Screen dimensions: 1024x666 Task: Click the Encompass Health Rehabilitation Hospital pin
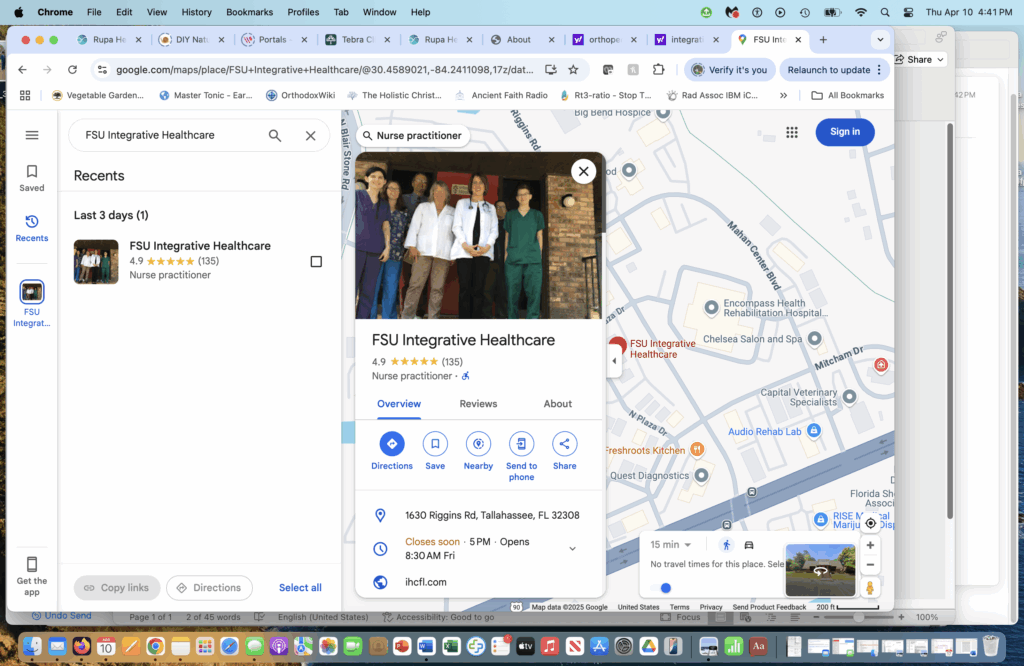711,307
